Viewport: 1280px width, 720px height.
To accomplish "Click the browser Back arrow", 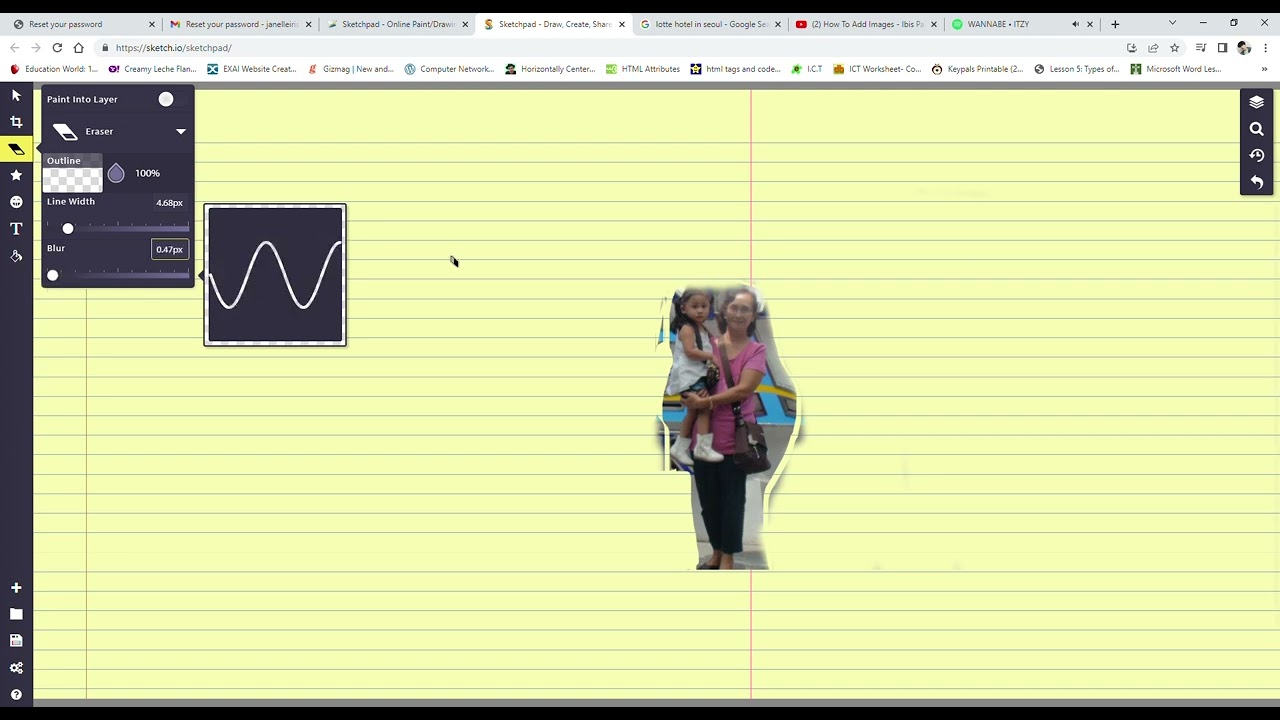I will coord(14,47).
